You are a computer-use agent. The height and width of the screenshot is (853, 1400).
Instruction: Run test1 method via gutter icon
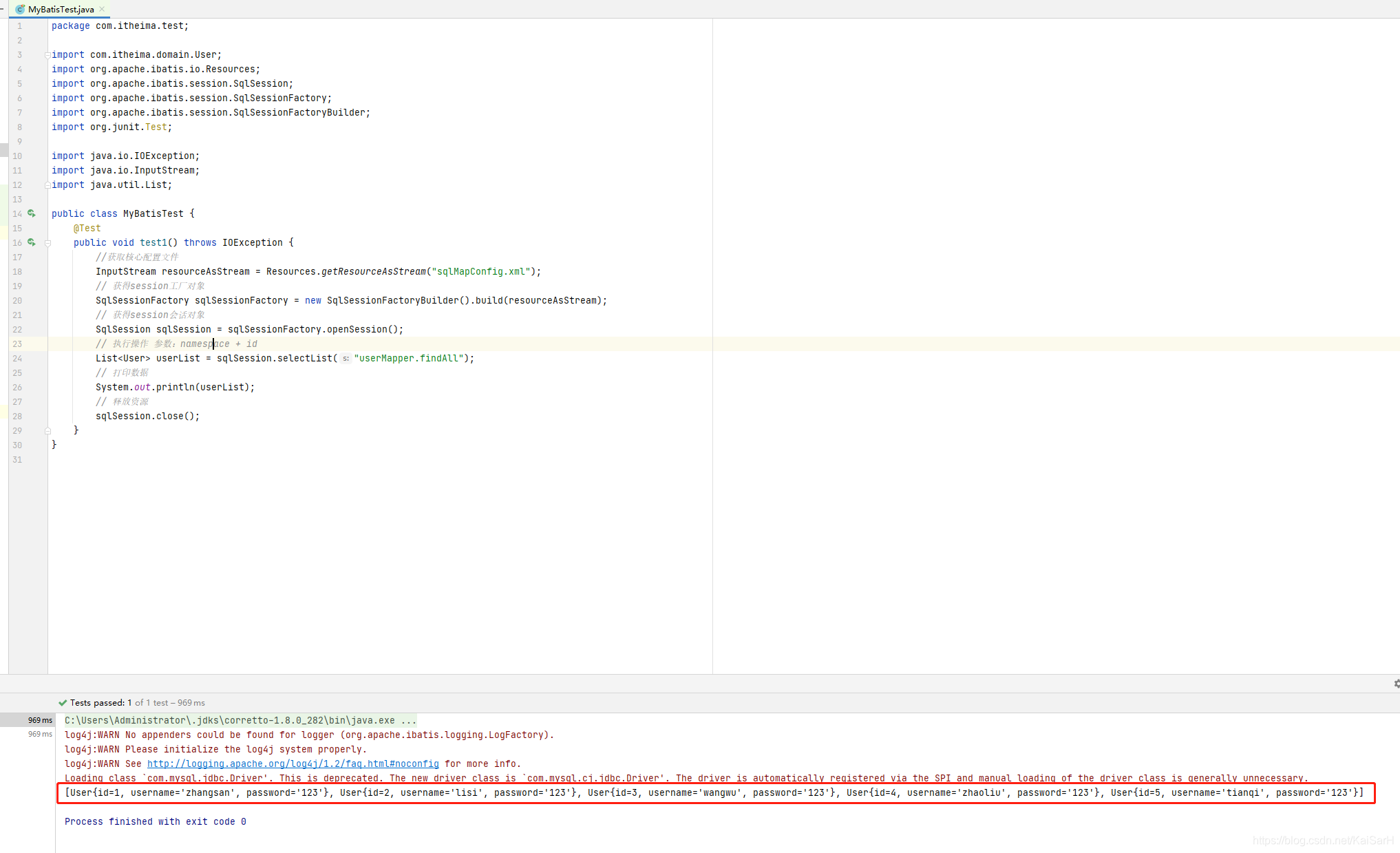[x=32, y=242]
